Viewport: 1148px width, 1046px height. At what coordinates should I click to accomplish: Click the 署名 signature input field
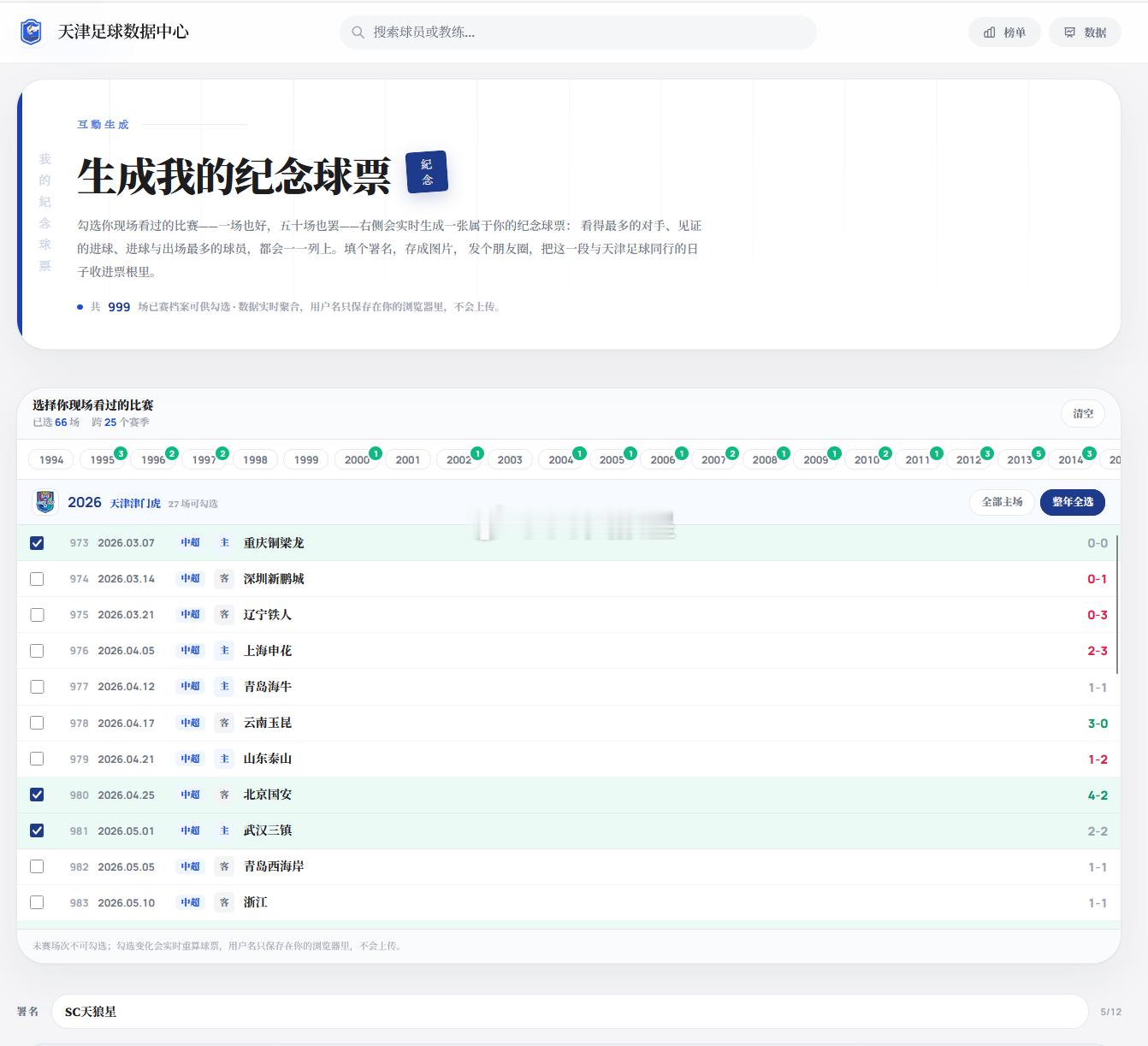(x=570, y=1011)
